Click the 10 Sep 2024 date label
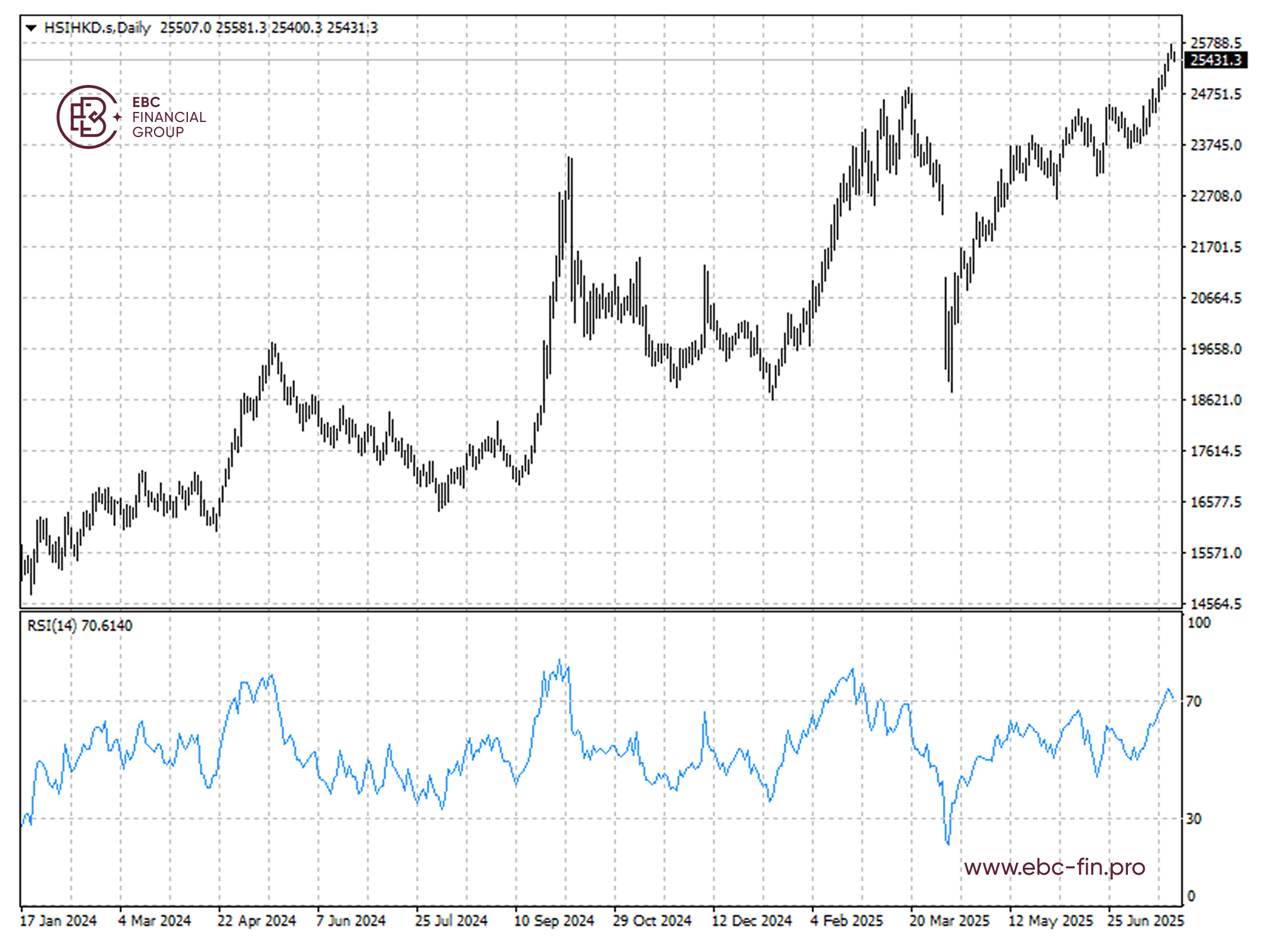The width and height of the screenshot is (1275, 952). point(554,921)
